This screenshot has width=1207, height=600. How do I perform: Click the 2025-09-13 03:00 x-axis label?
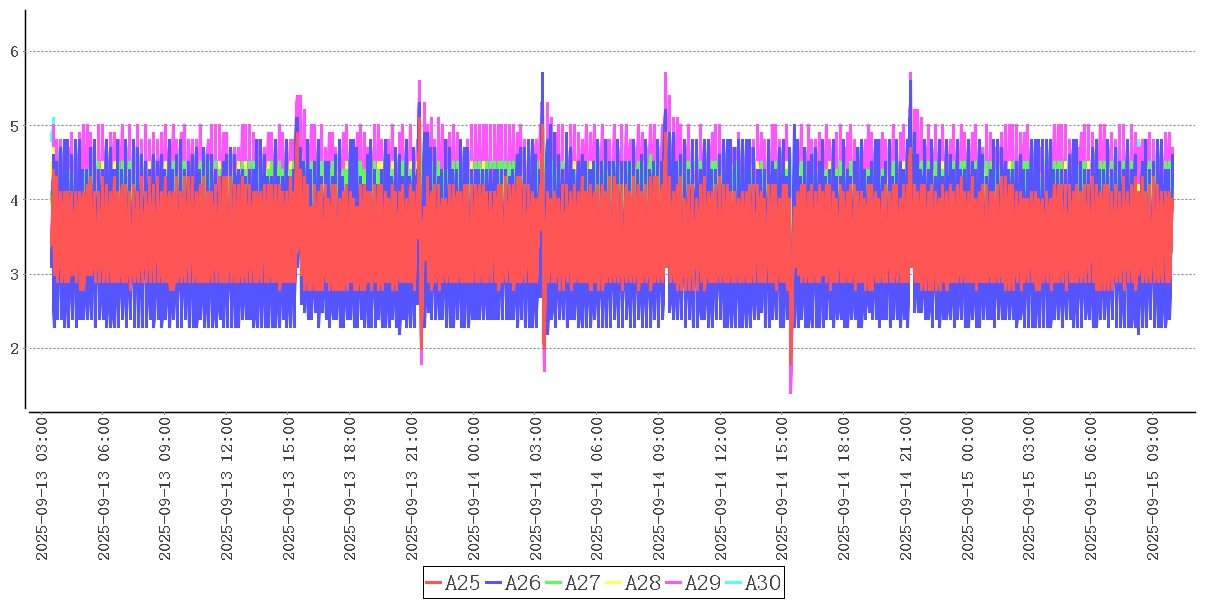43,489
